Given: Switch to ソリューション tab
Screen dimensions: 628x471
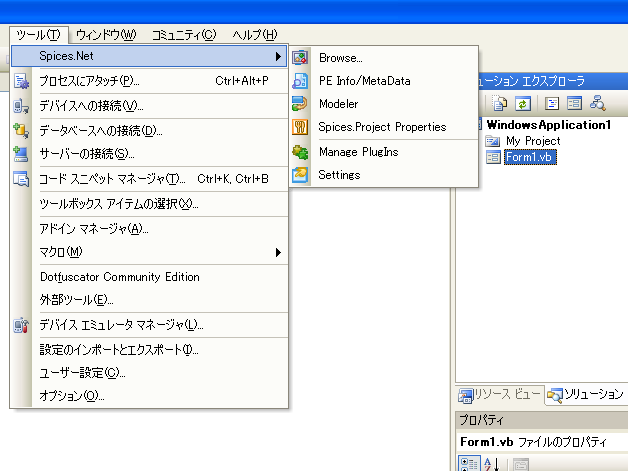Looking at the screenshot, I should [586, 395].
